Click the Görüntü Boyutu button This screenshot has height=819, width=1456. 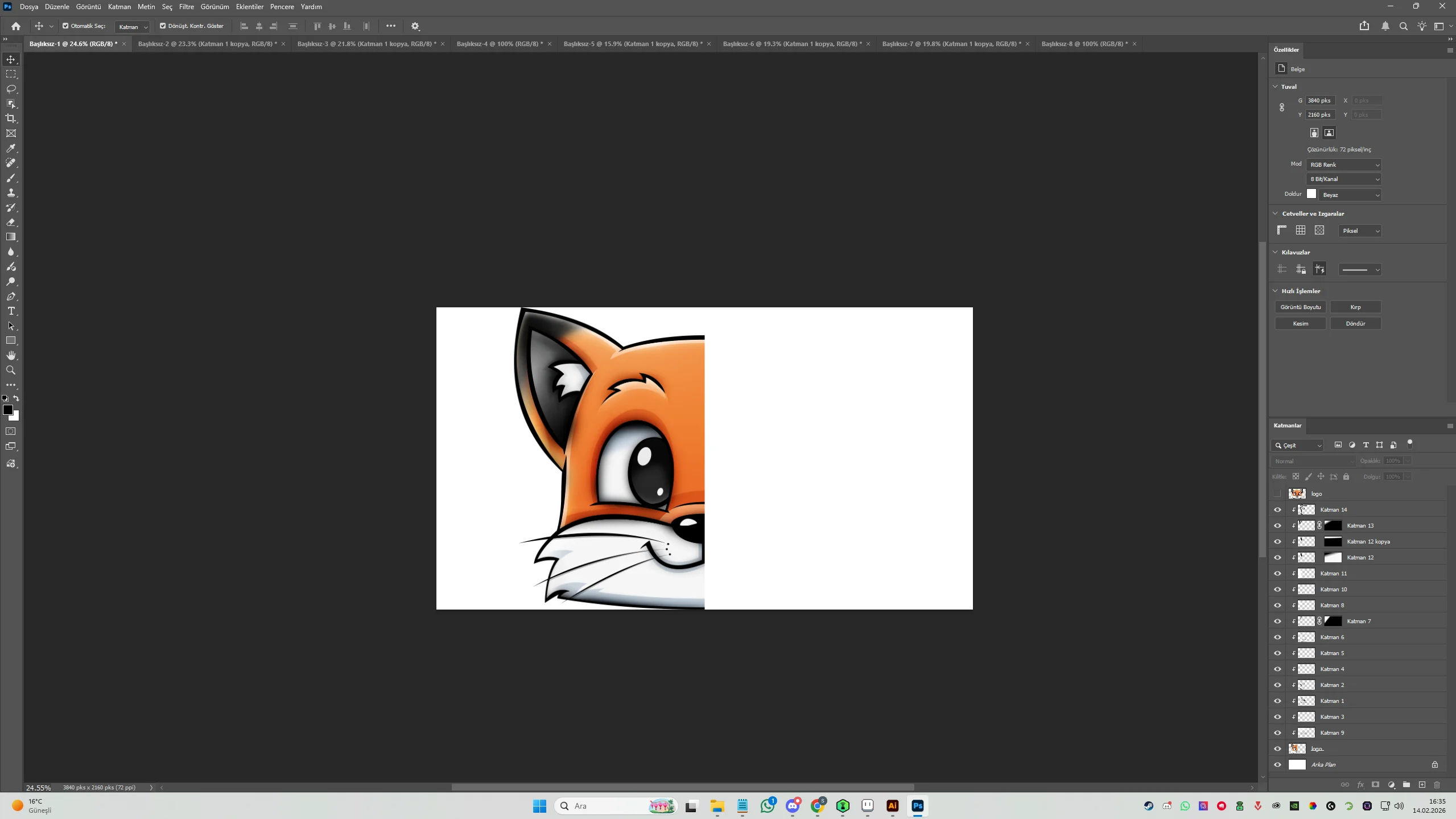(x=1301, y=307)
